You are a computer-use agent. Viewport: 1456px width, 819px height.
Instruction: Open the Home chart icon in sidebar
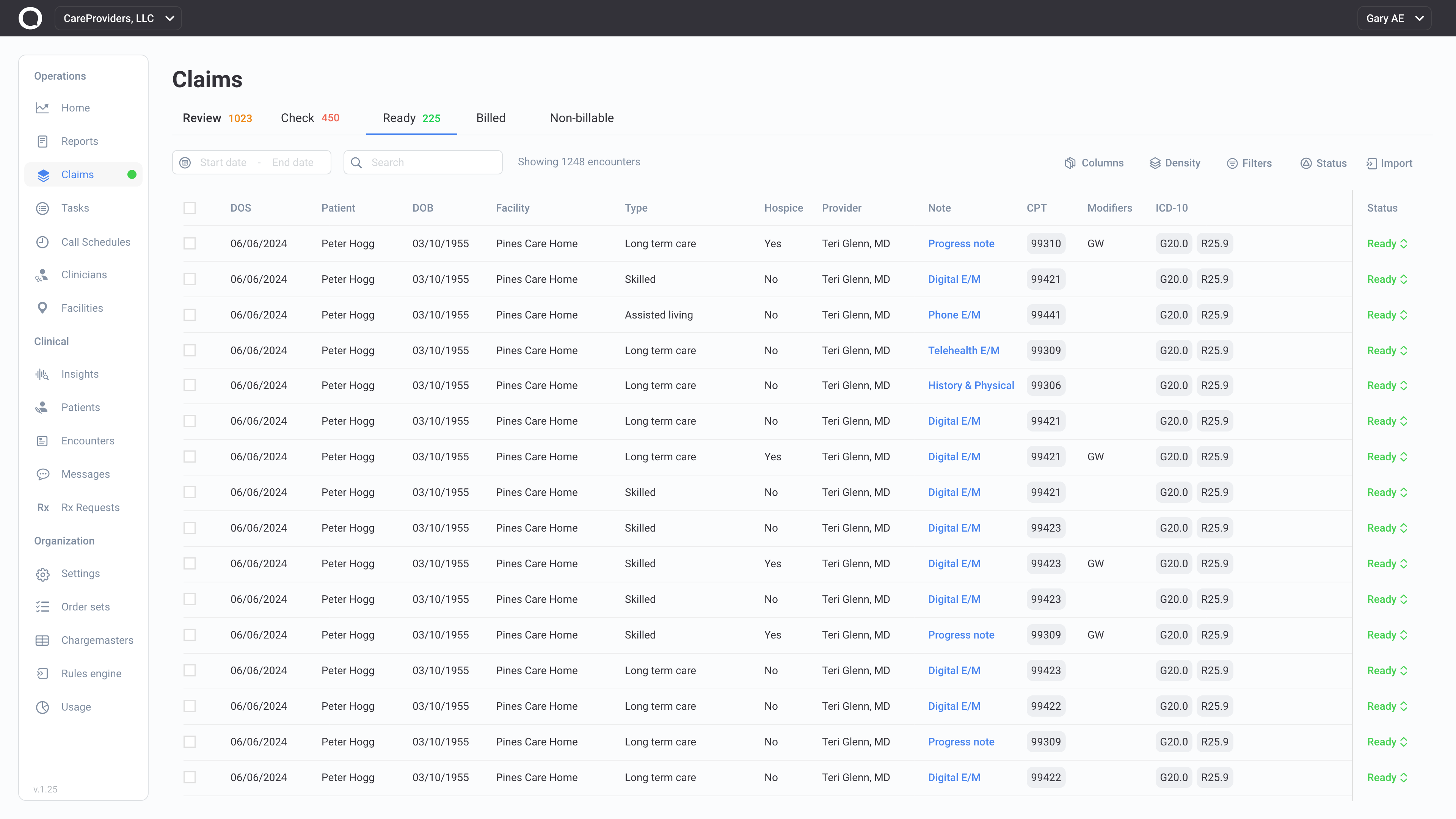[x=42, y=108]
